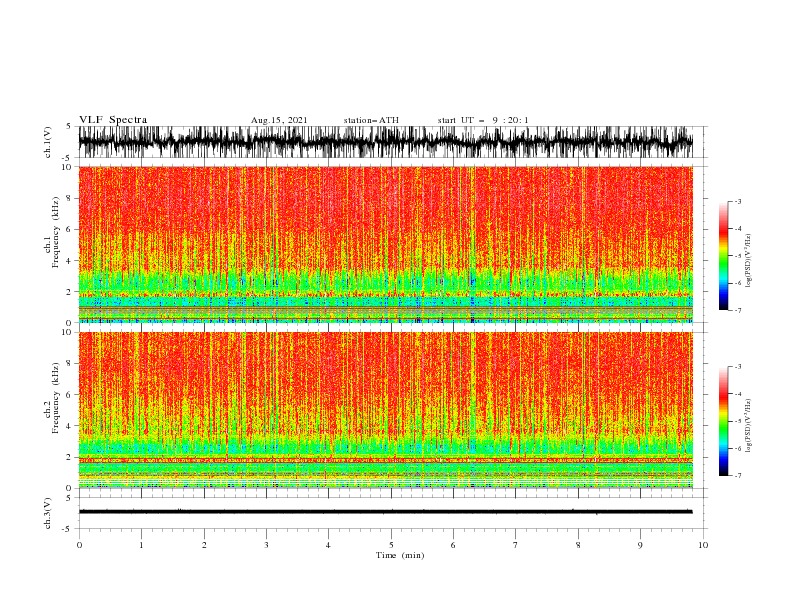Click the "-7" label on ch.2 color bar
The width and height of the screenshot is (792, 612).
[x=737, y=476]
